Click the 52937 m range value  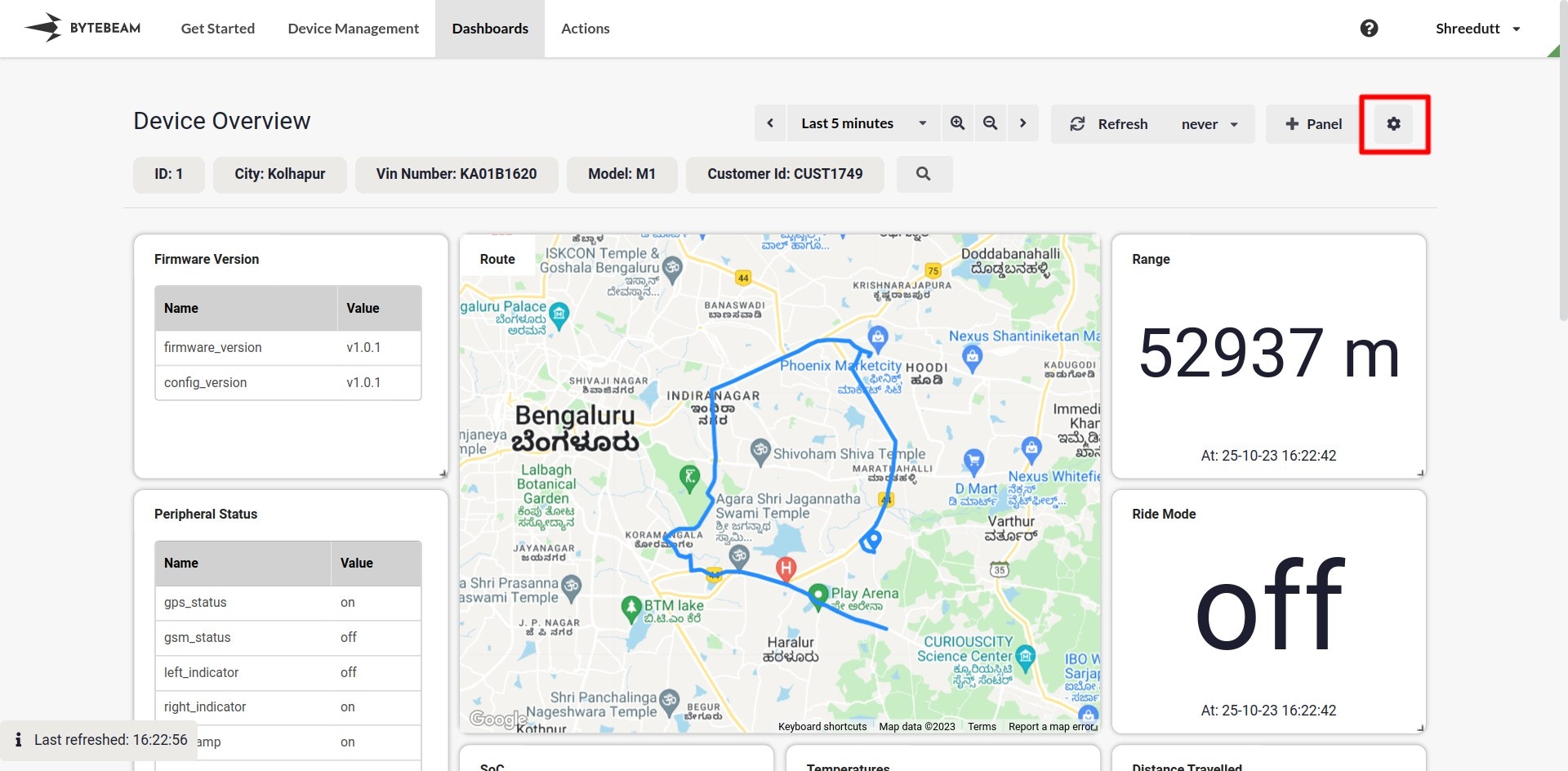pos(1269,353)
